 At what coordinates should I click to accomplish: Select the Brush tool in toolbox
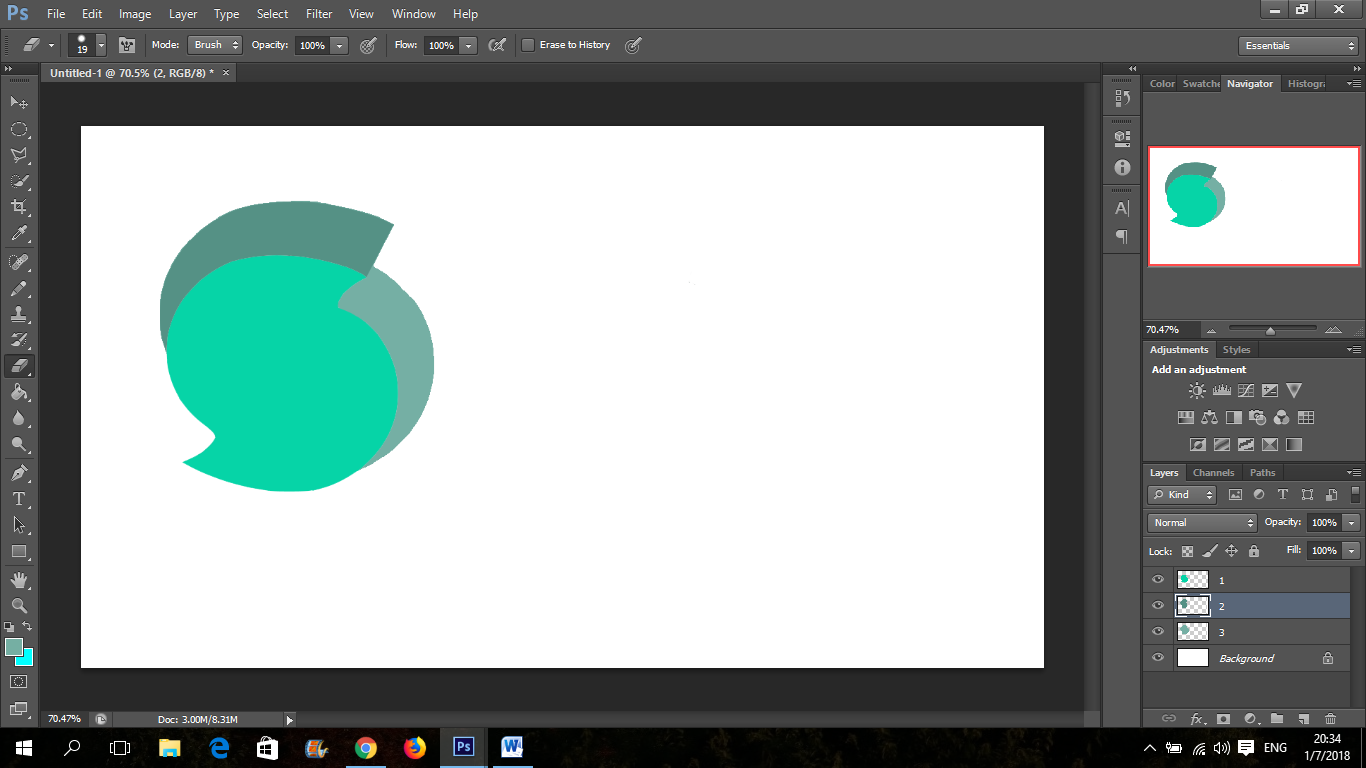click(19, 288)
